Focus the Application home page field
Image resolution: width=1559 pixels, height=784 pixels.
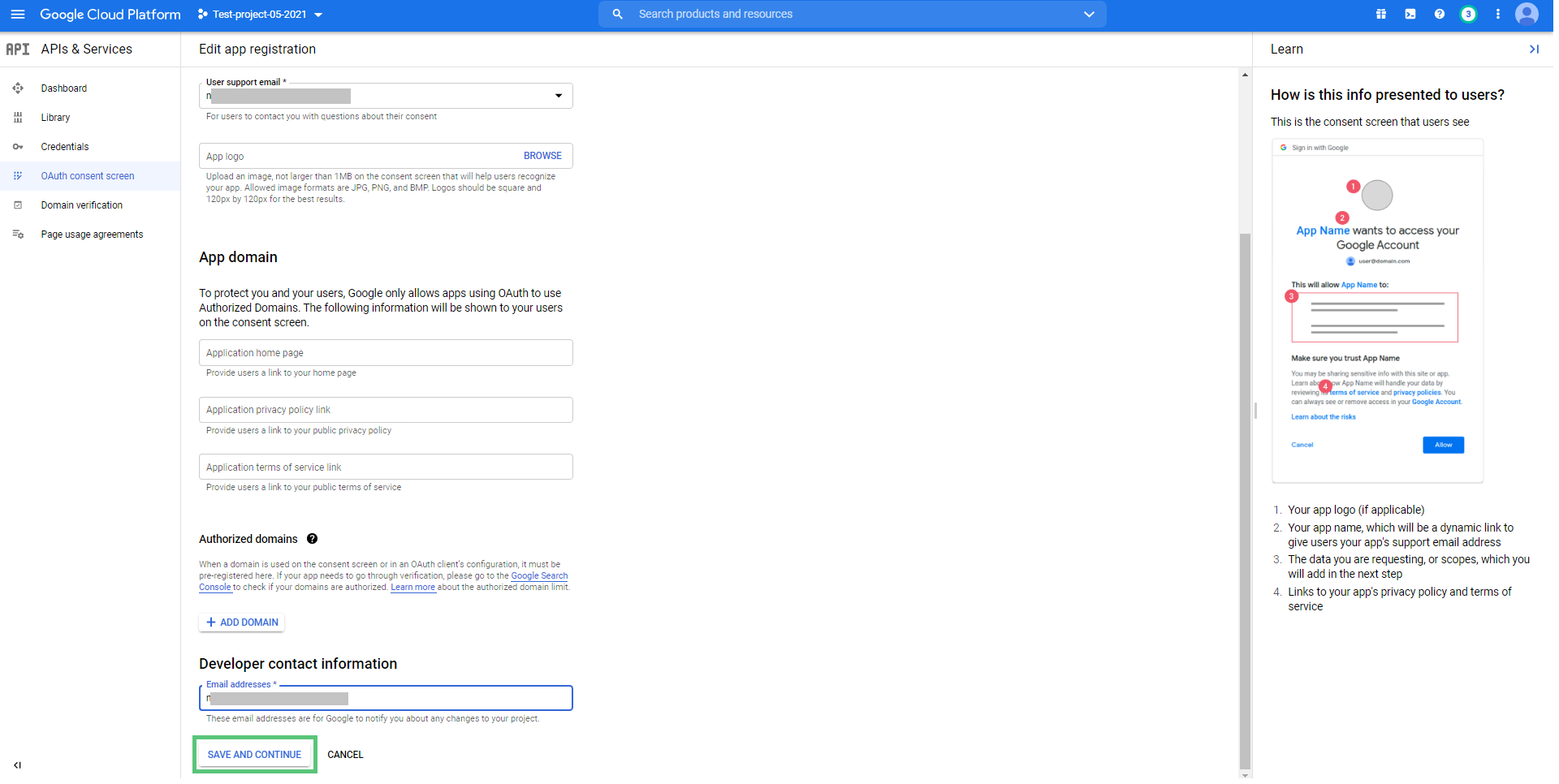pyautogui.click(x=386, y=353)
